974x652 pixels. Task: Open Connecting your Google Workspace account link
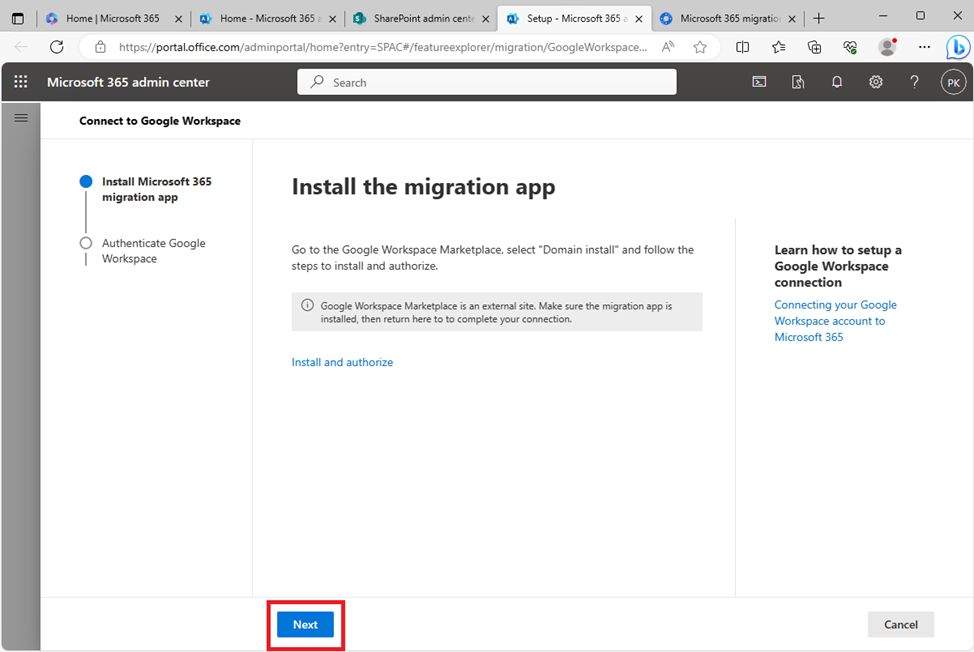[835, 321]
